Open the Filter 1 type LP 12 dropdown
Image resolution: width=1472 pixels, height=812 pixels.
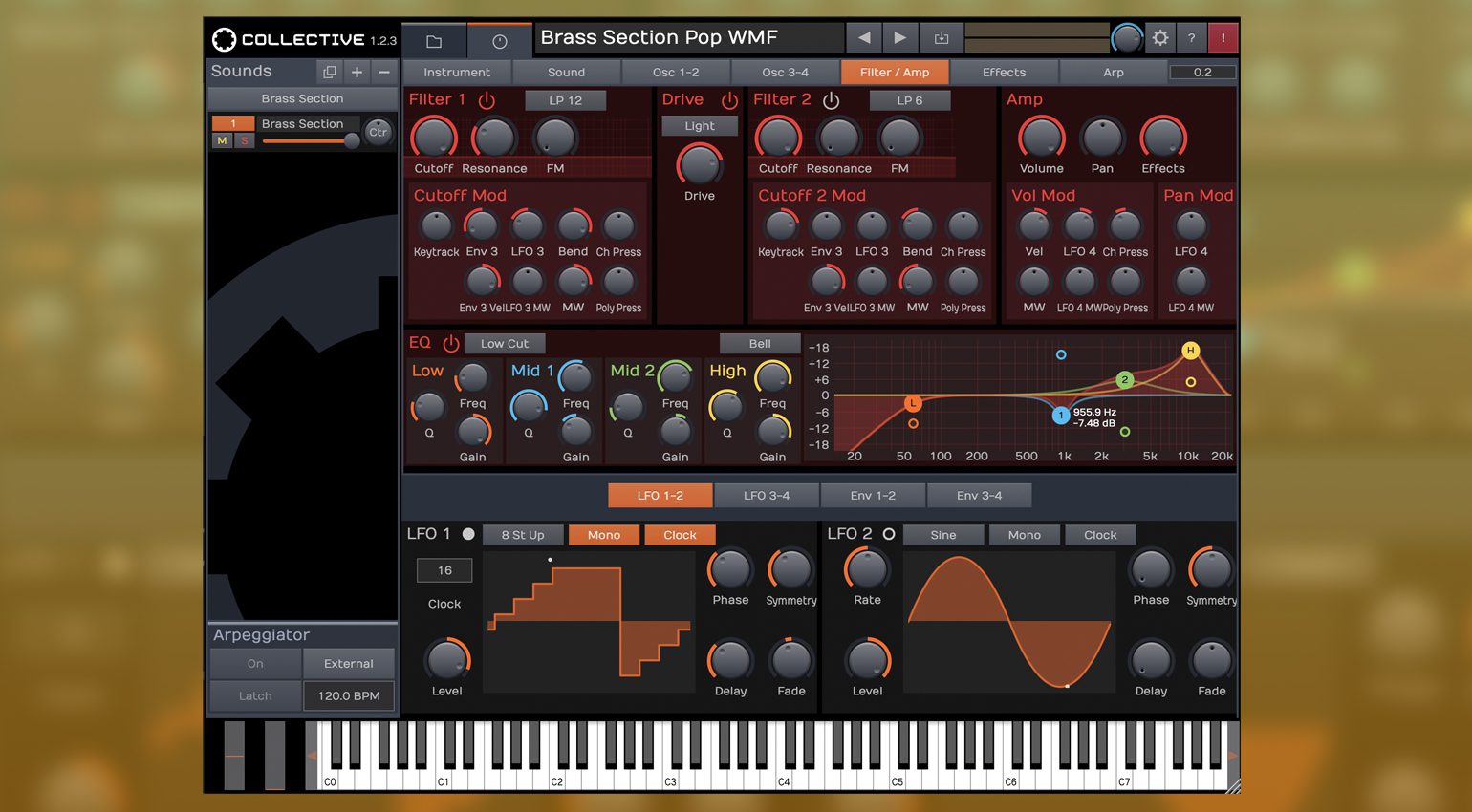565,100
